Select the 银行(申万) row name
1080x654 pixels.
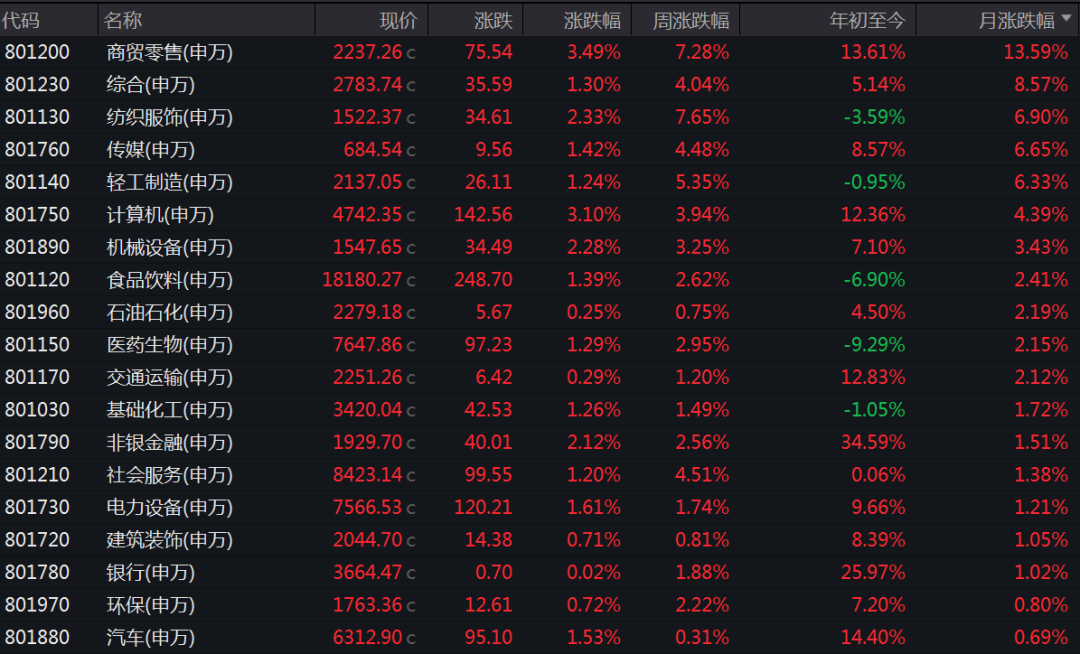151,572
